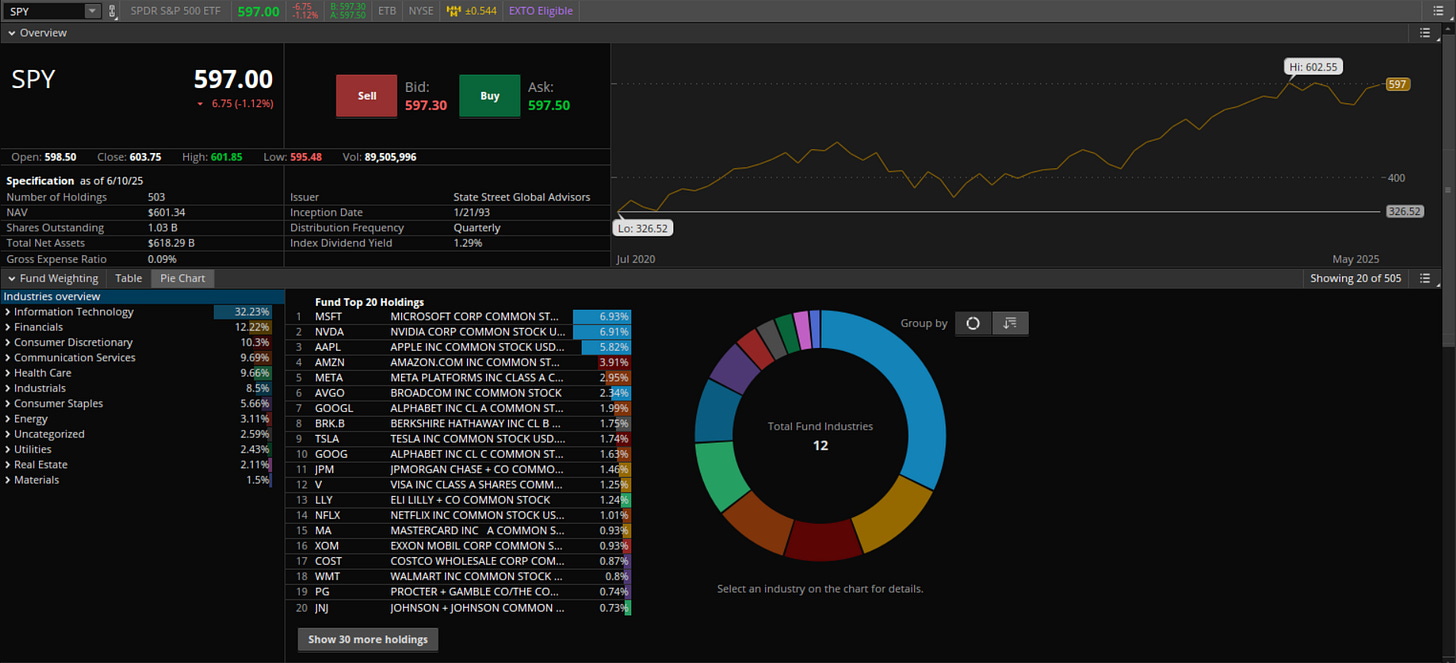Viewport: 1456px width, 663px height.
Task: Select the XOM holding row
Action: tap(460, 546)
